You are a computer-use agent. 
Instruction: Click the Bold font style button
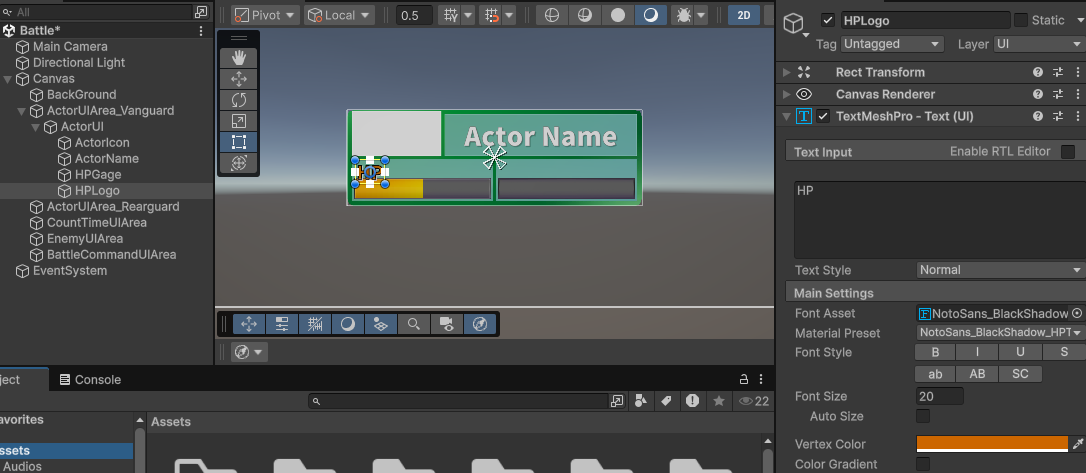coord(935,352)
